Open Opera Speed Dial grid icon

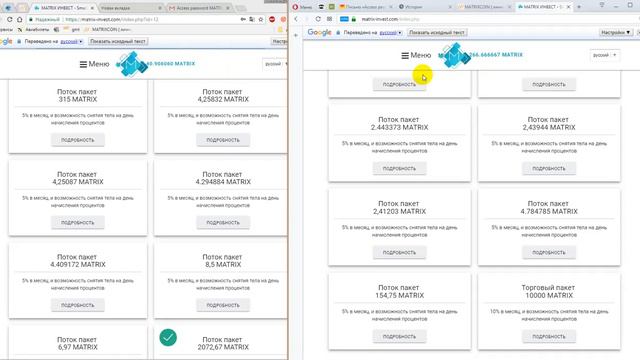[x=329, y=19]
